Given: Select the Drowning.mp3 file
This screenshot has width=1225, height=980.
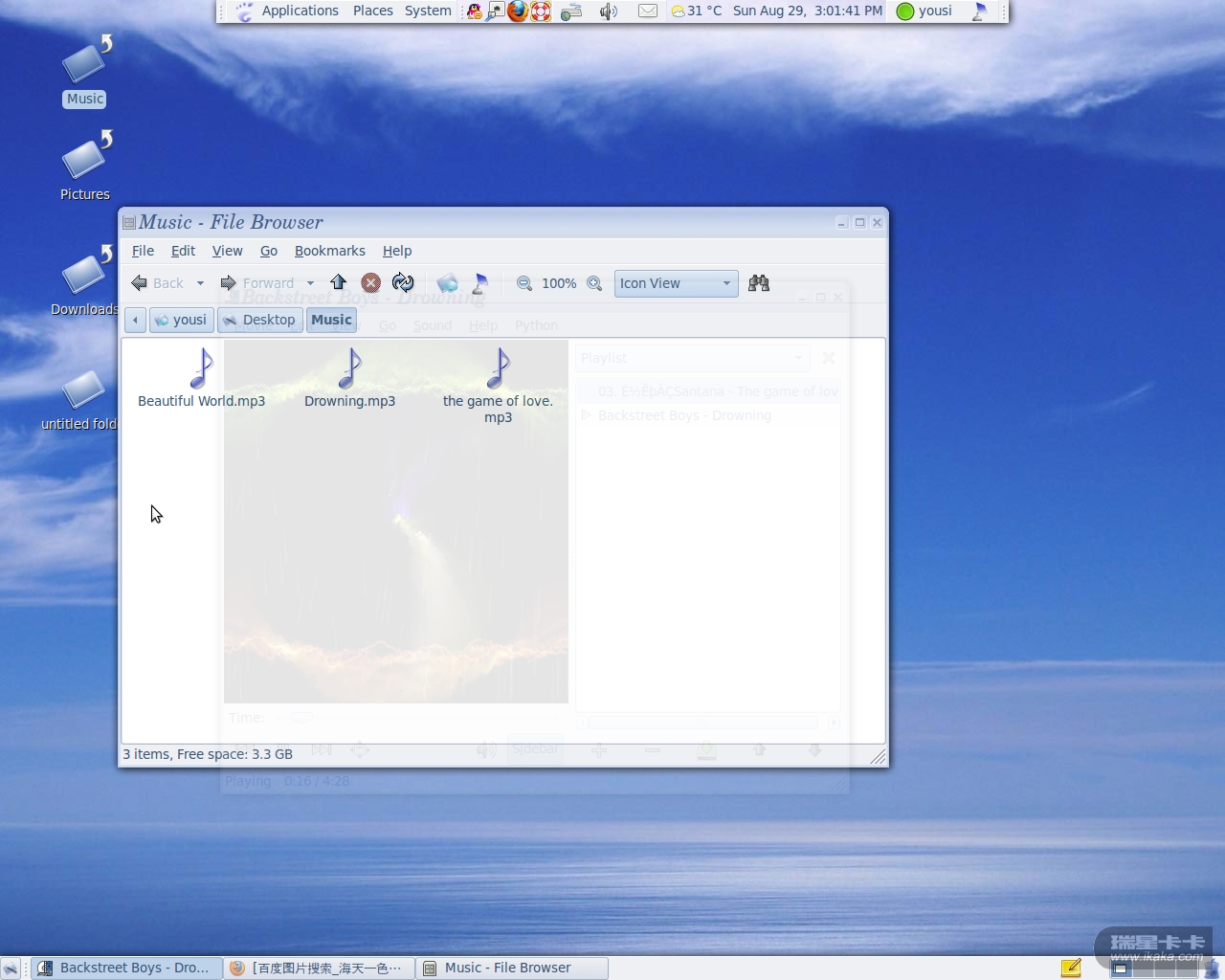Looking at the screenshot, I should click(349, 379).
